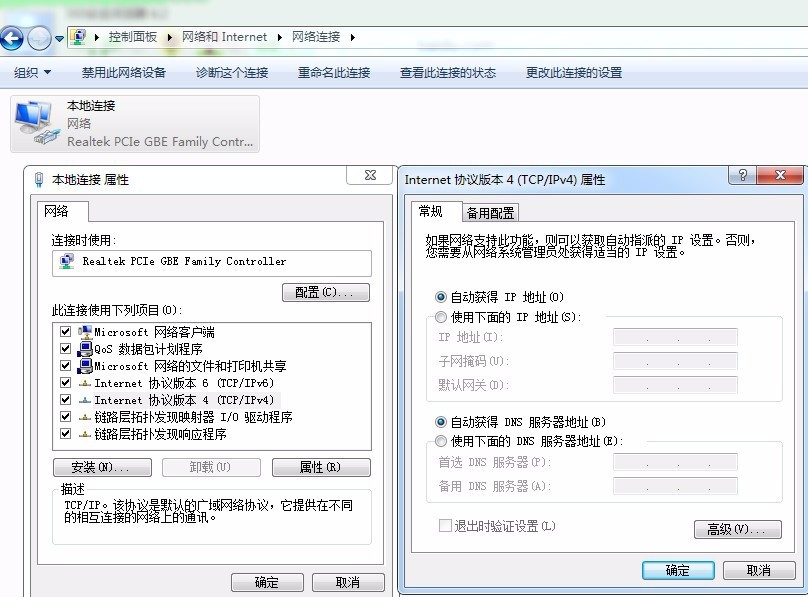Click the TCP/IPv4 protocol icon
Viewport: 808px width, 597px height.
click(85, 400)
